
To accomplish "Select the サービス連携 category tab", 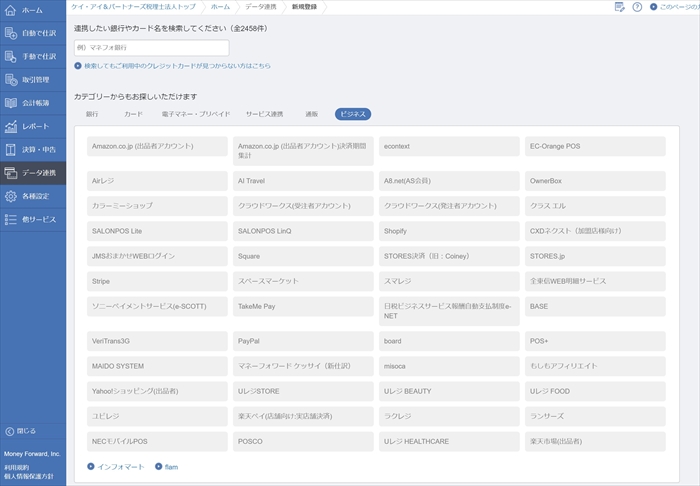I will click(264, 114).
